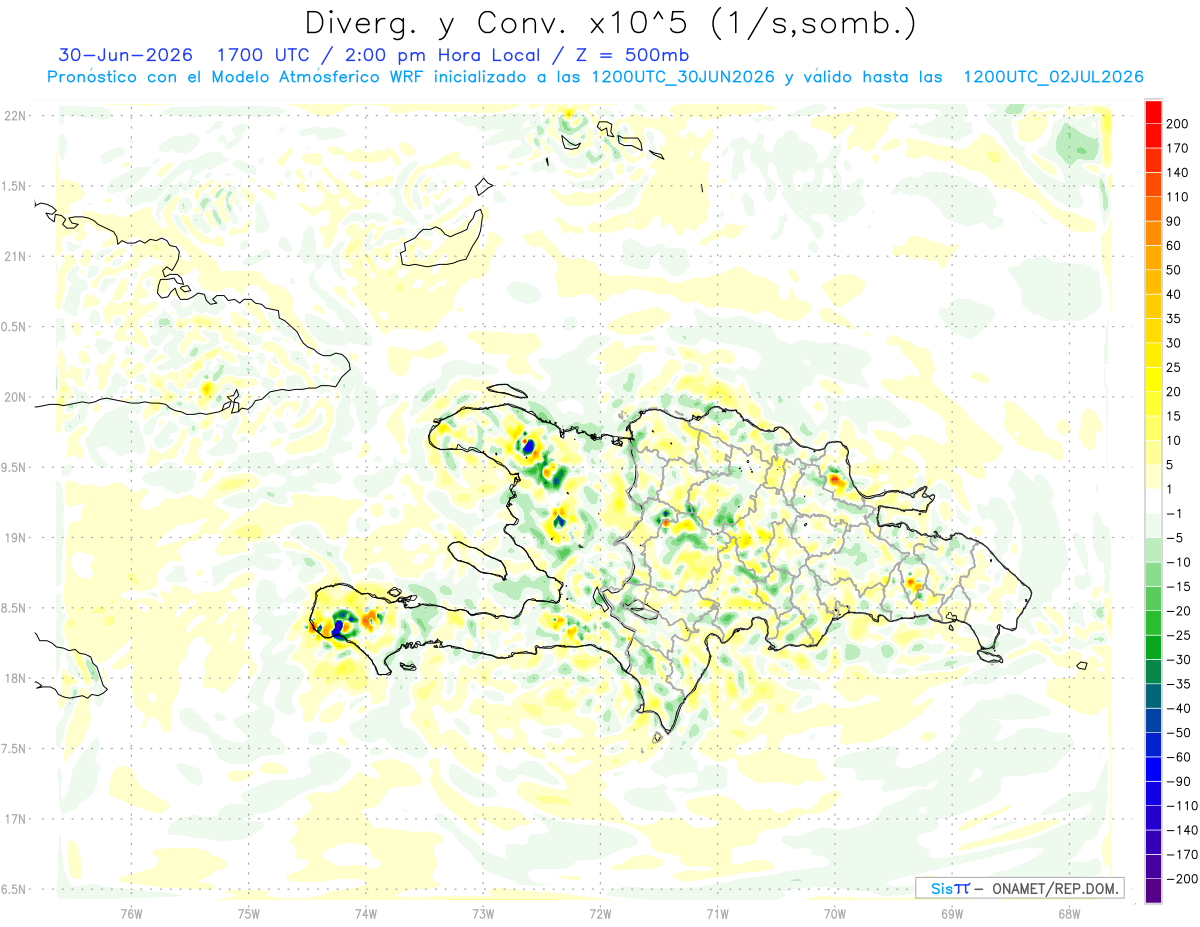The width and height of the screenshot is (1200, 927).
Task: Click the title 'Diverg. y Conv. x10^5 (1/s,somb.)'
Action: (610, 22)
